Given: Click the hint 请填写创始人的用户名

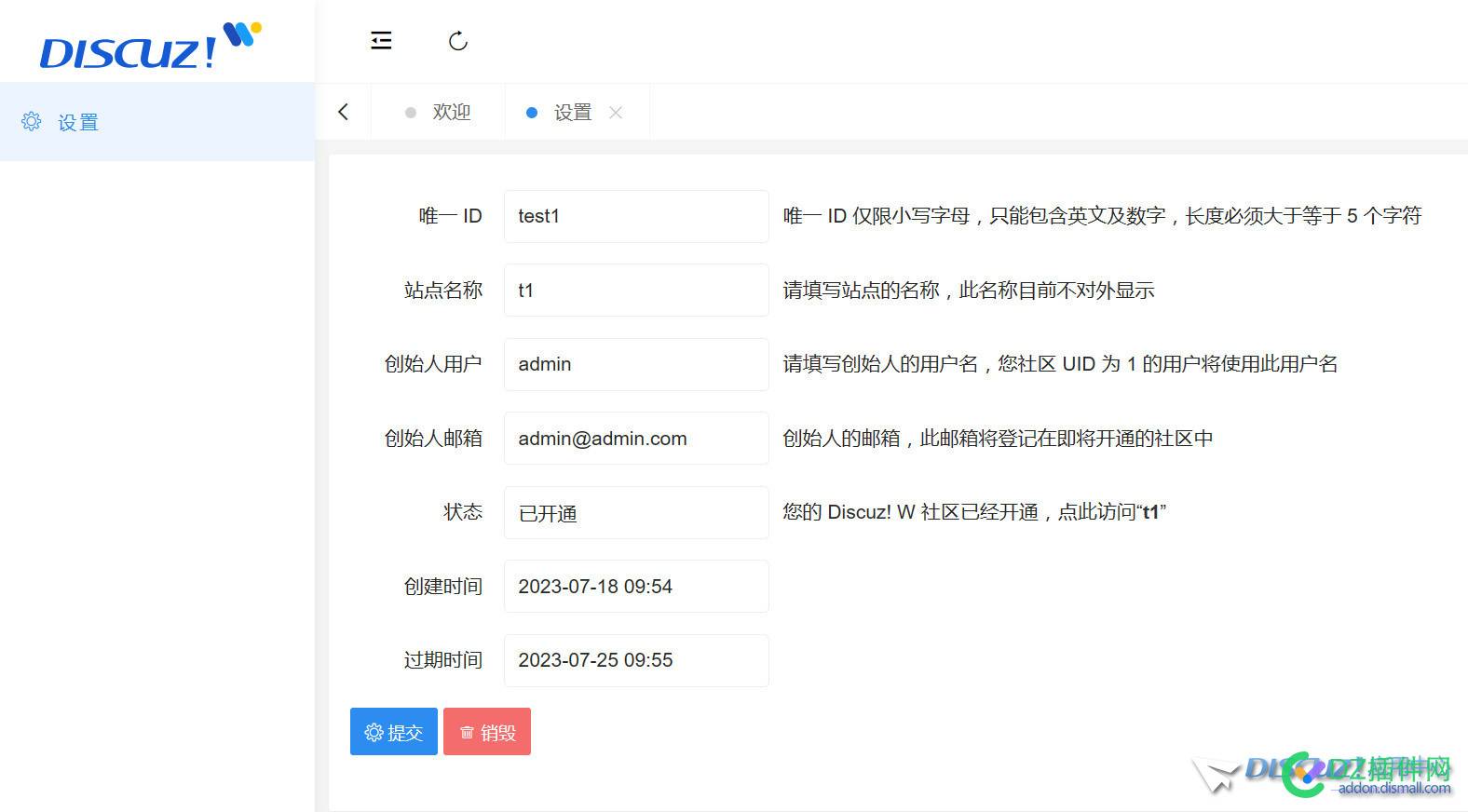Looking at the screenshot, I should point(1060,364).
